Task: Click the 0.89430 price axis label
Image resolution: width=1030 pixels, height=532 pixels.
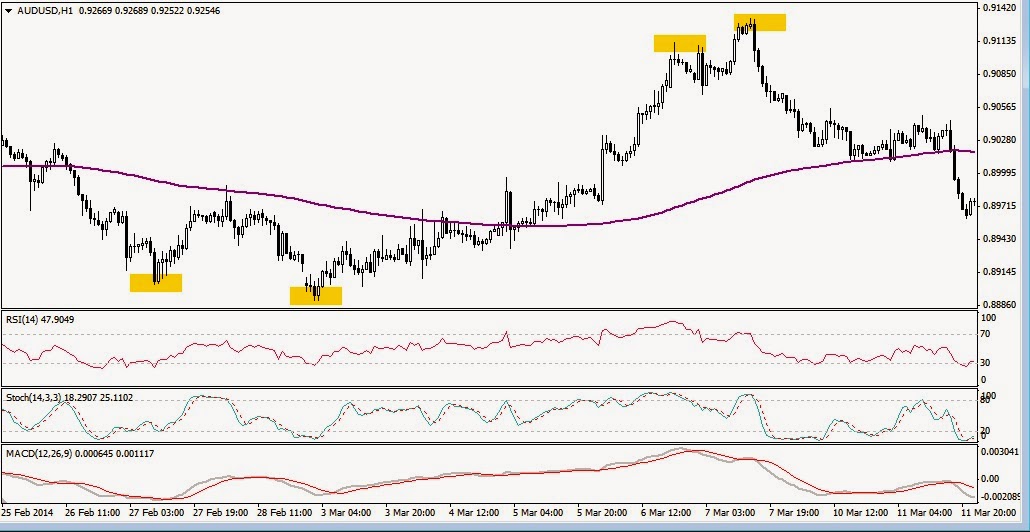Action: point(1001,239)
